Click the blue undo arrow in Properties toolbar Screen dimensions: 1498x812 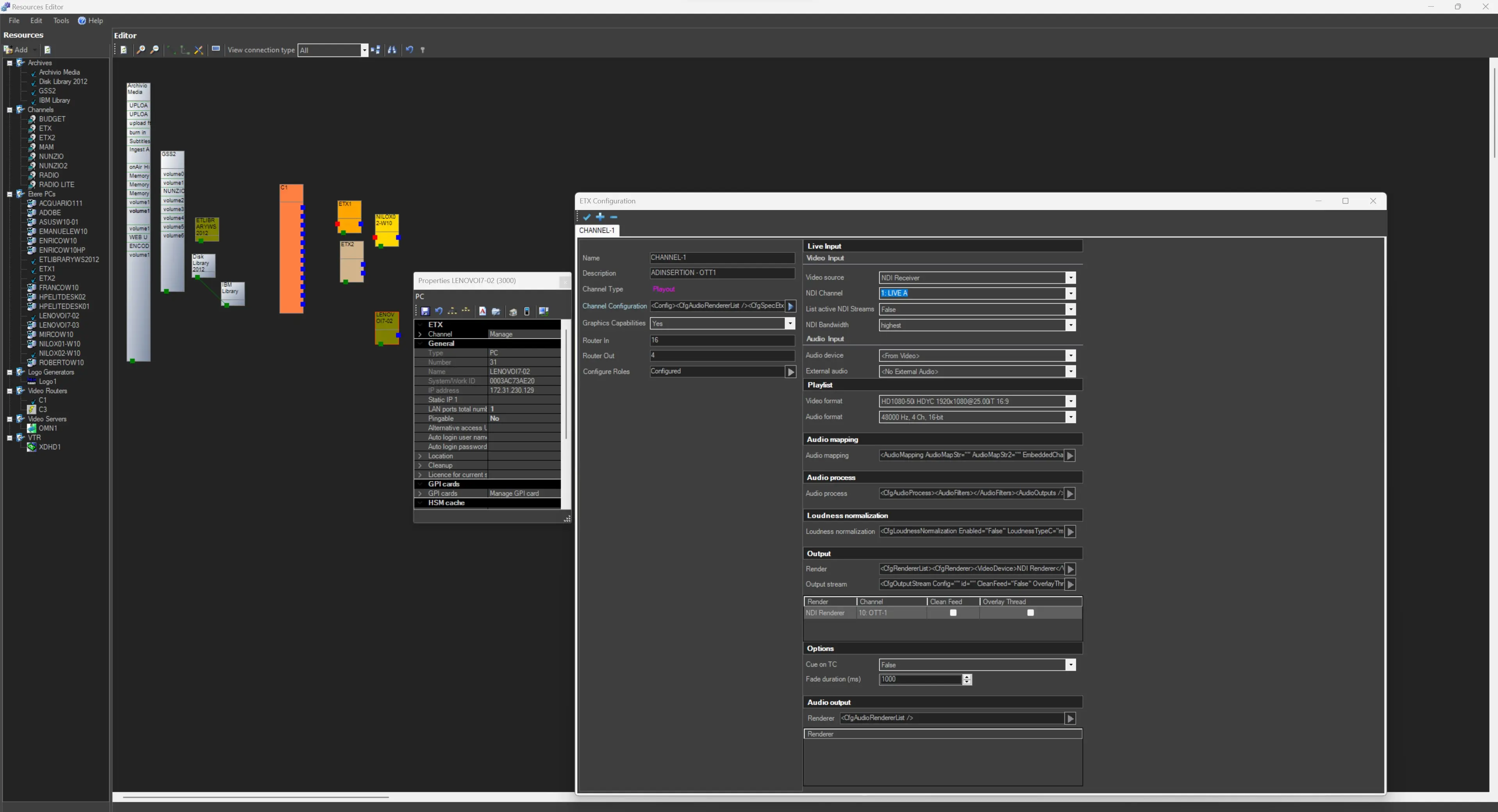point(439,312)
